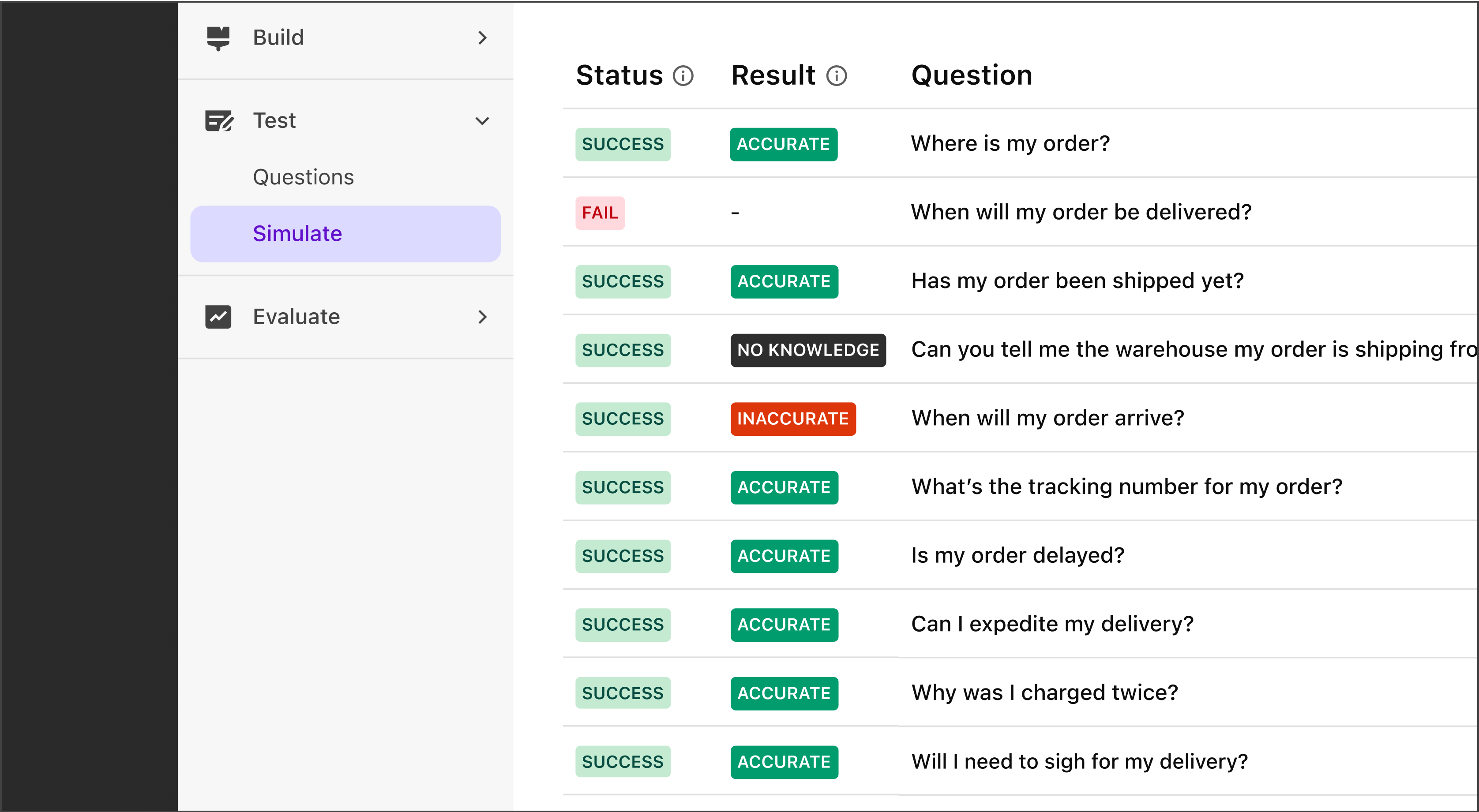Click the Build panel icon

click(x=218, y=37)
